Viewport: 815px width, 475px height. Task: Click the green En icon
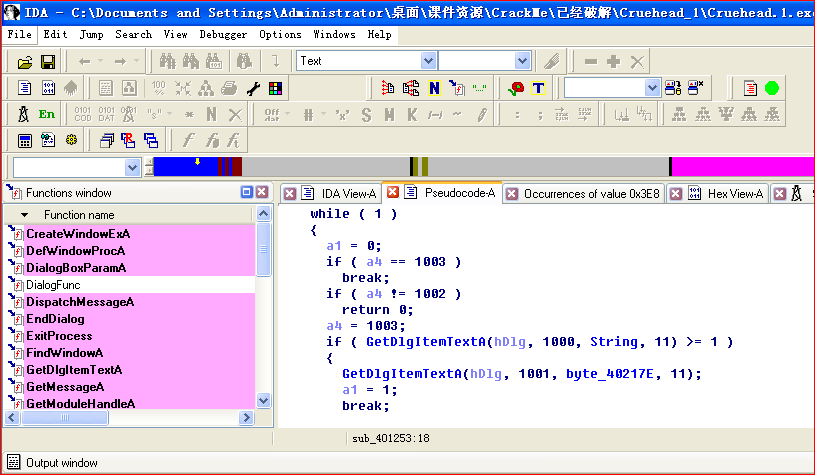tap(47, 114)
